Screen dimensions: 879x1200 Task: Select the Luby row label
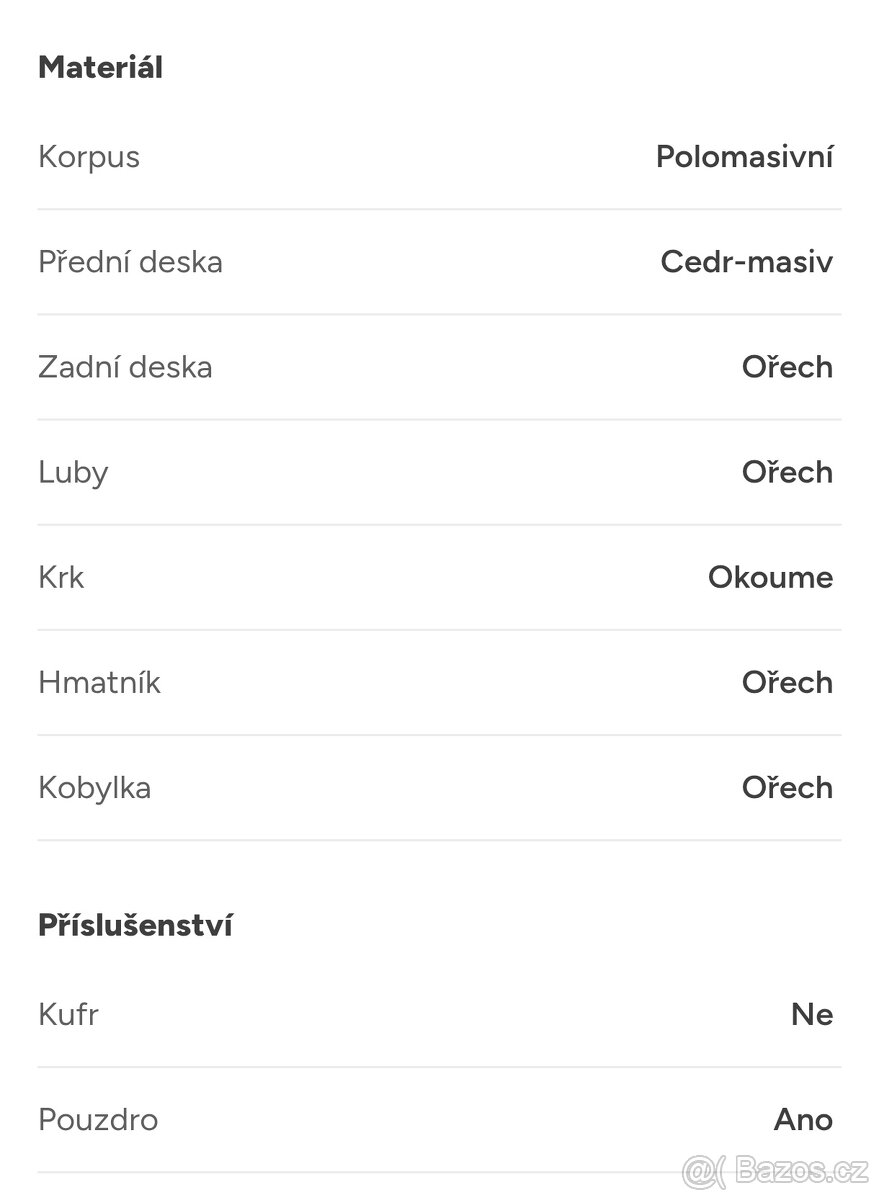click(x=73, y=472)
